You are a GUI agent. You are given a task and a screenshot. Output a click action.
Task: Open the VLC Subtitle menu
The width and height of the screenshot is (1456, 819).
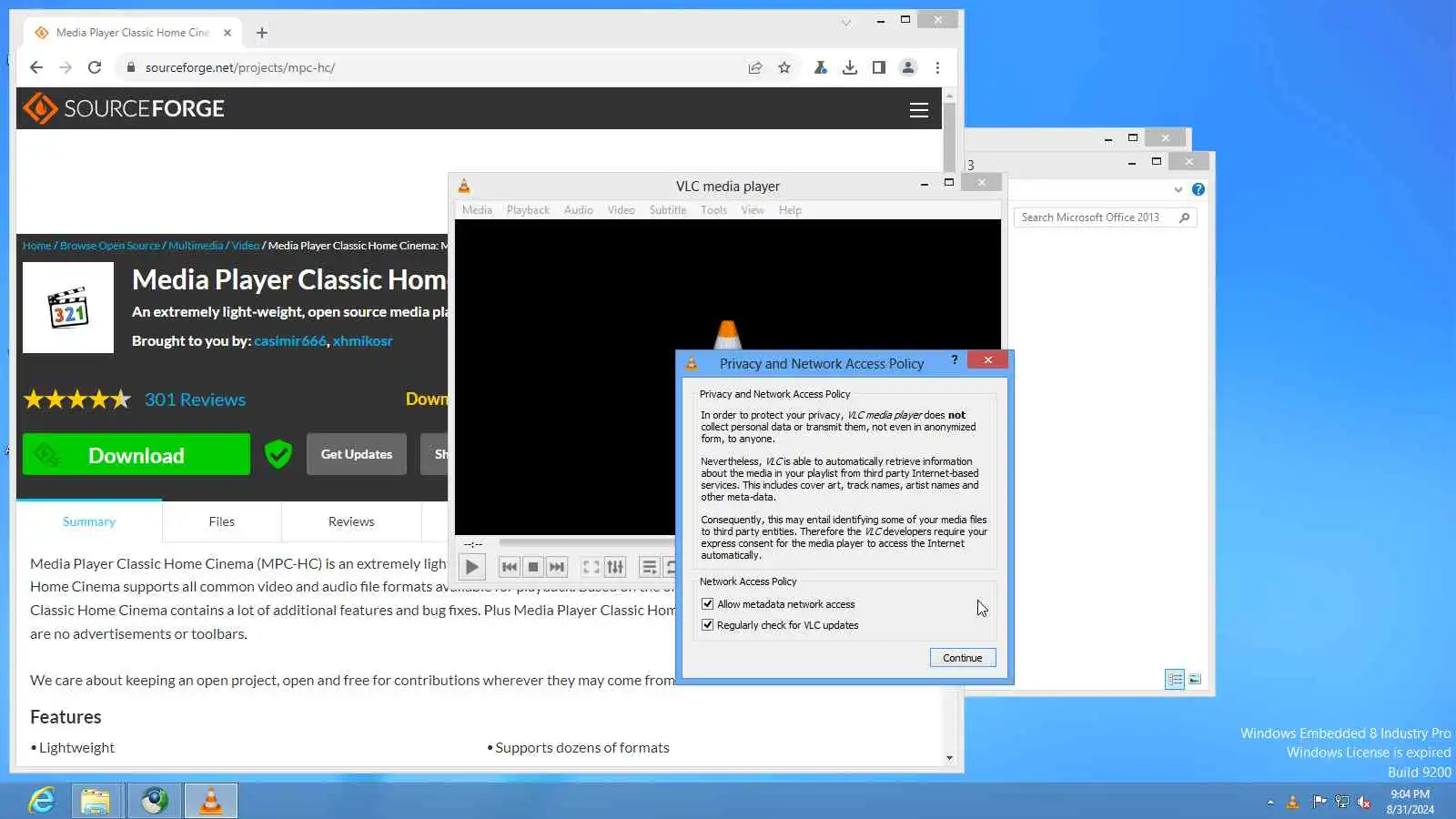[668, 210]
